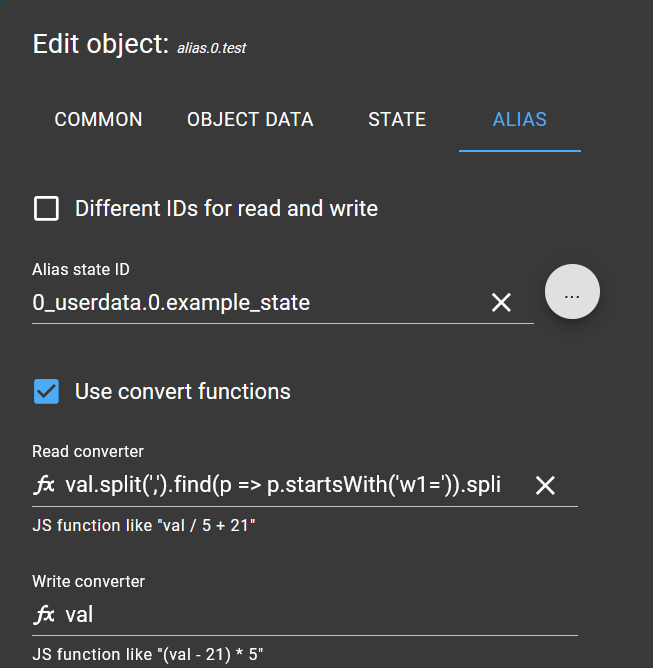Click fx icon beside Write converter

coord(44,615)
